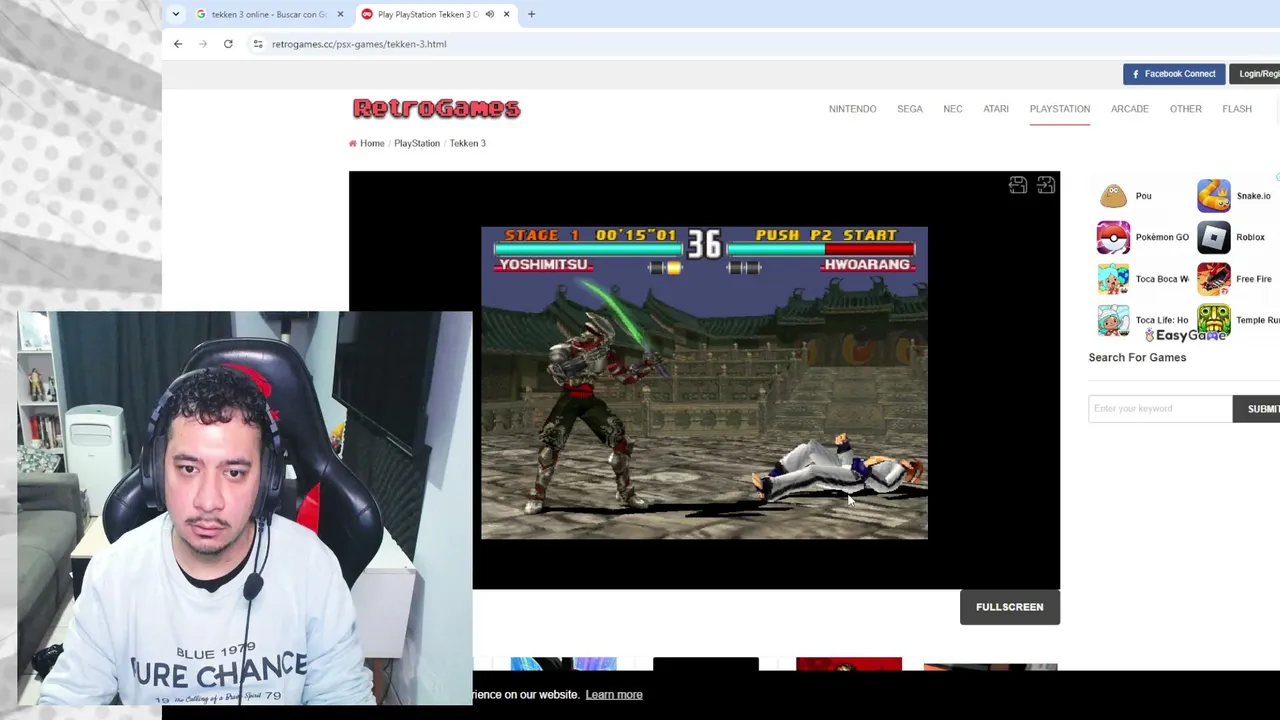Viewport: 1280px width, 720px height.
Task: Reload the current page
Action: [x=228, y=44]
